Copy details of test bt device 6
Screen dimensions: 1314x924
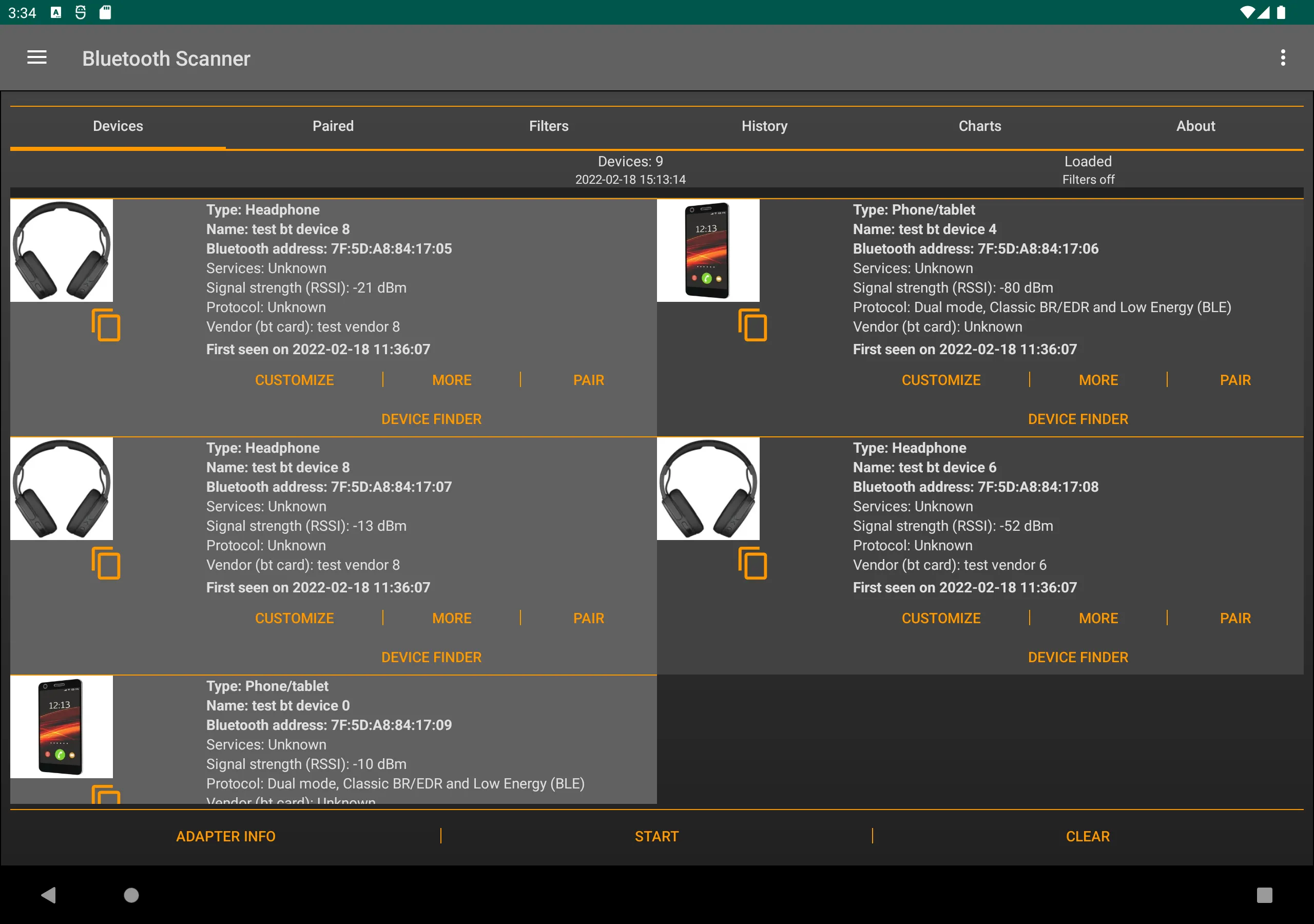753,563
